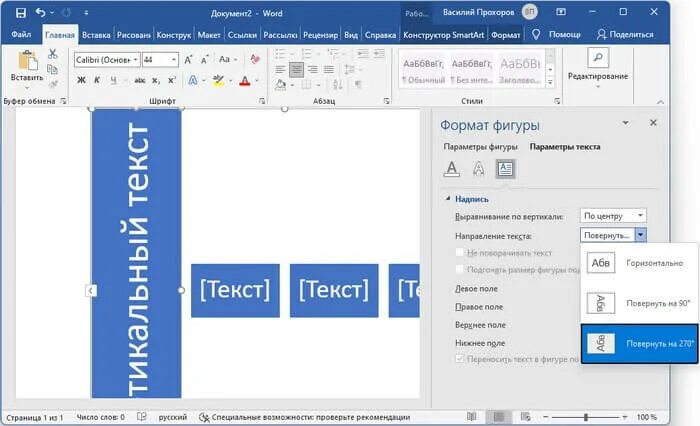Select Повернуть на 90° option
This screenshot has width=700, height=426.
[x=639, y=303]
